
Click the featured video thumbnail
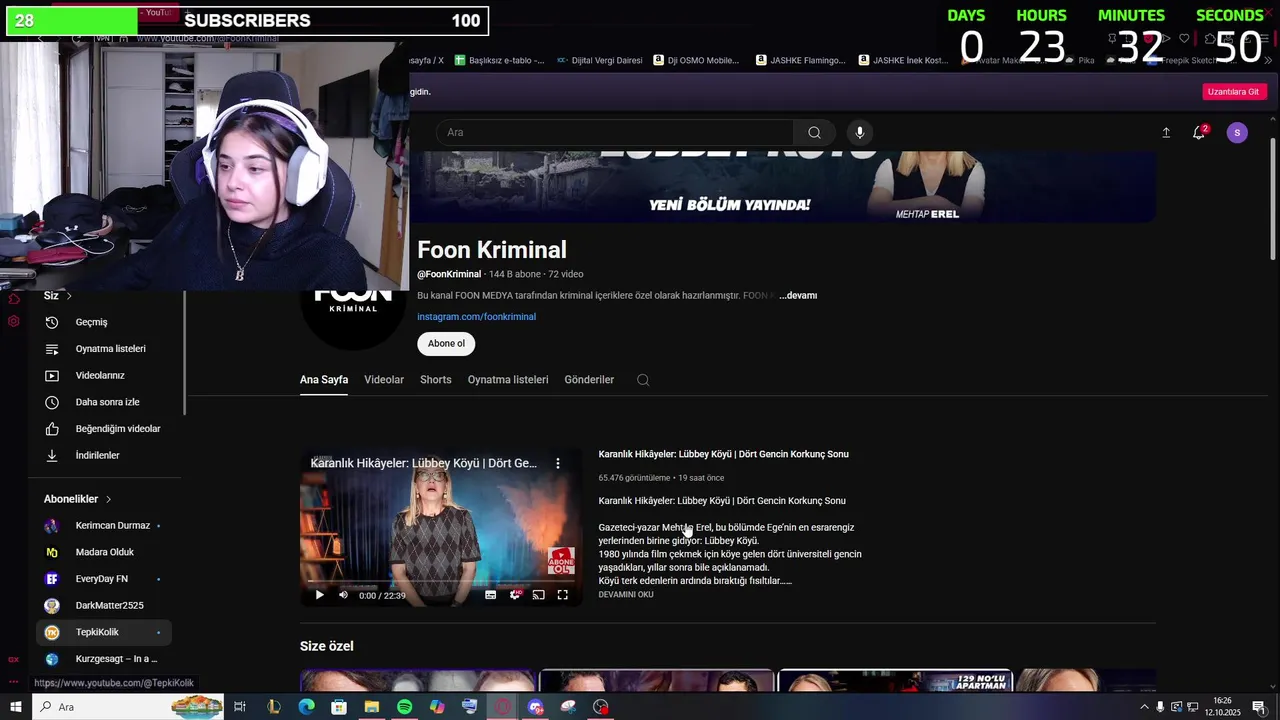[x=441, y=527]
